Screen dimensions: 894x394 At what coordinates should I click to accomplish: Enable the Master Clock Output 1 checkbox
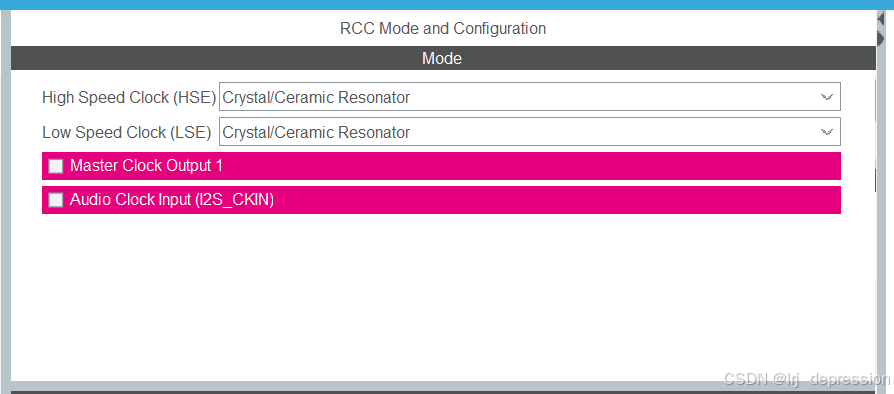56,166
